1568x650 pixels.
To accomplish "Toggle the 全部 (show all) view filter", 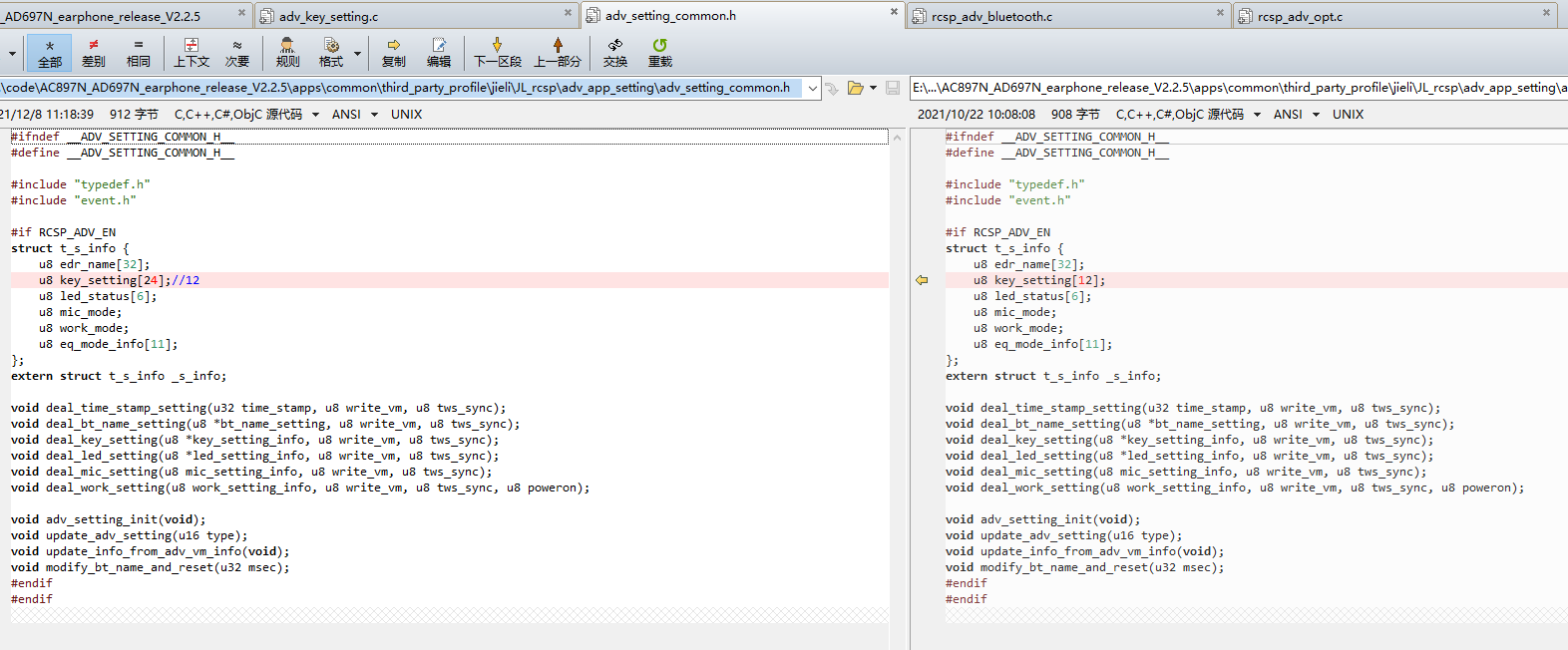I will point(50,53).
